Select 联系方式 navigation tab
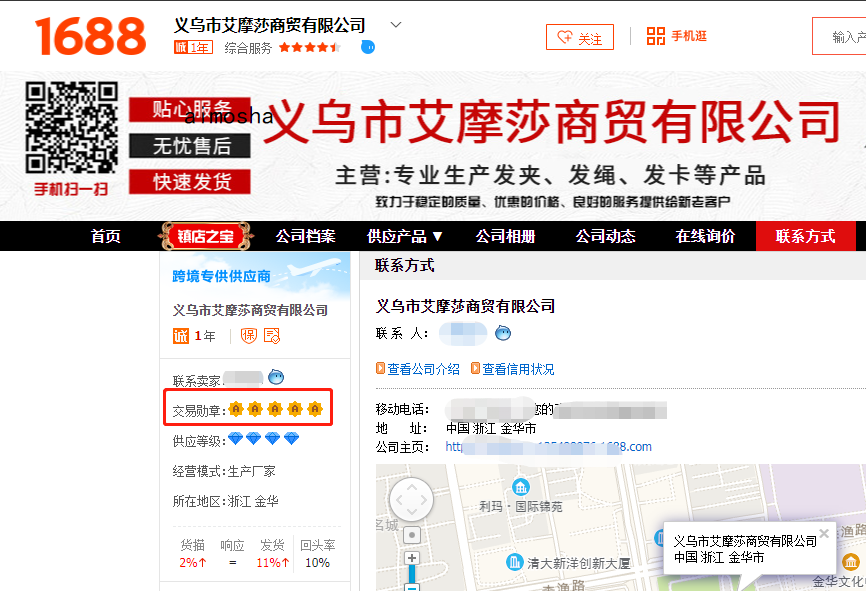This screenshot has width=866, height=591. pos(805,236)
